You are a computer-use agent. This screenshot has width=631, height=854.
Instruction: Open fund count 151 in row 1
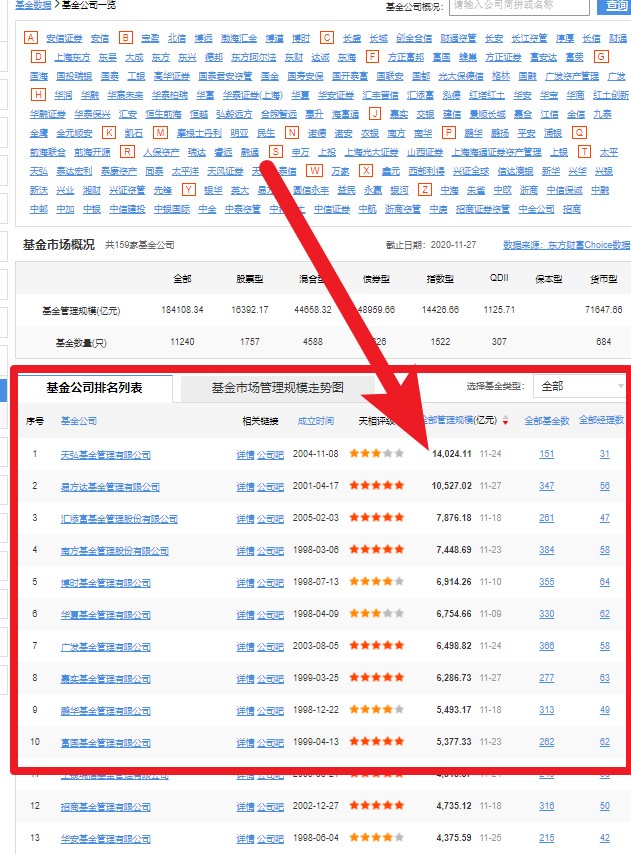pyautogui.click(x=547, y=454)
